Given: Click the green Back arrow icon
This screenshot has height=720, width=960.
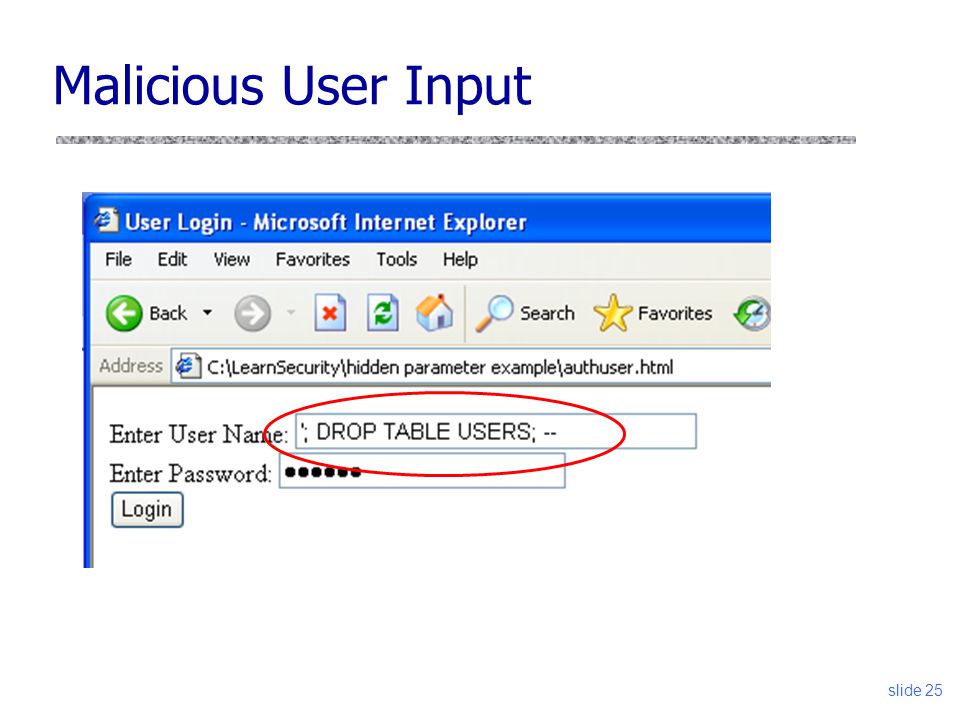Looking at the screenshot, I should (x=124, y=313).
